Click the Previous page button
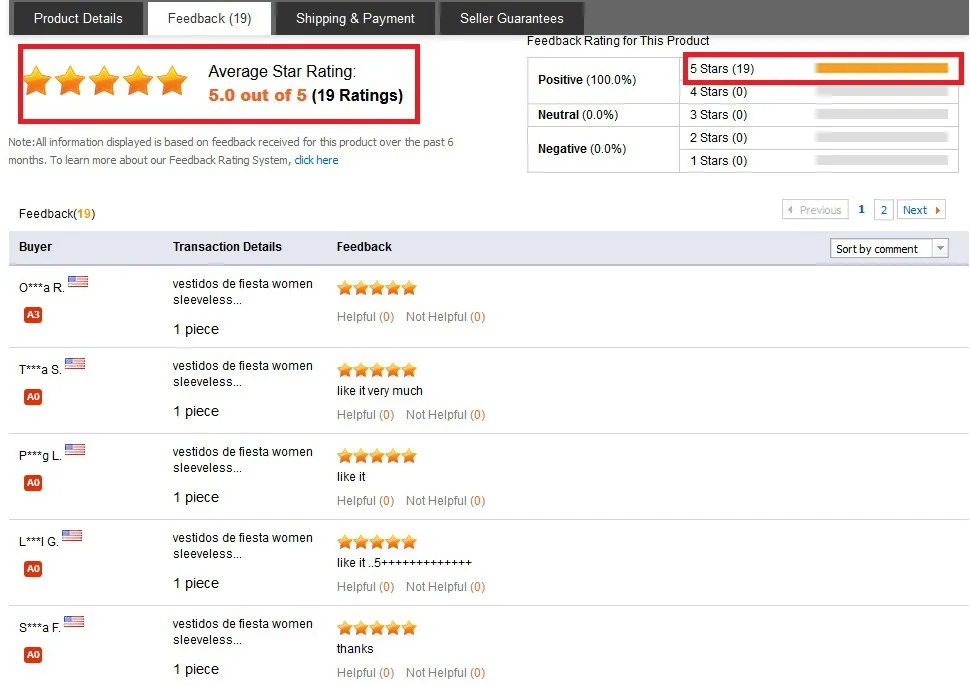 [x=815, y=210]
